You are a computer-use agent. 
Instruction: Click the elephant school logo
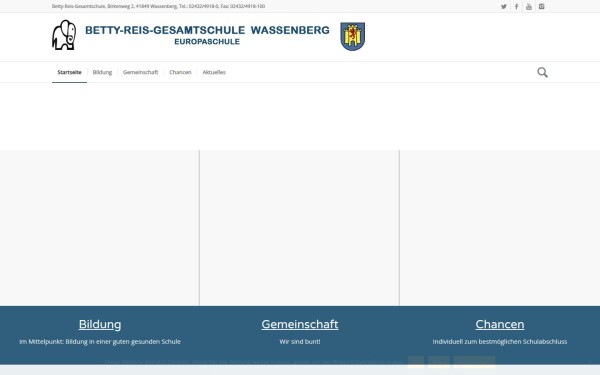point(64,35)
